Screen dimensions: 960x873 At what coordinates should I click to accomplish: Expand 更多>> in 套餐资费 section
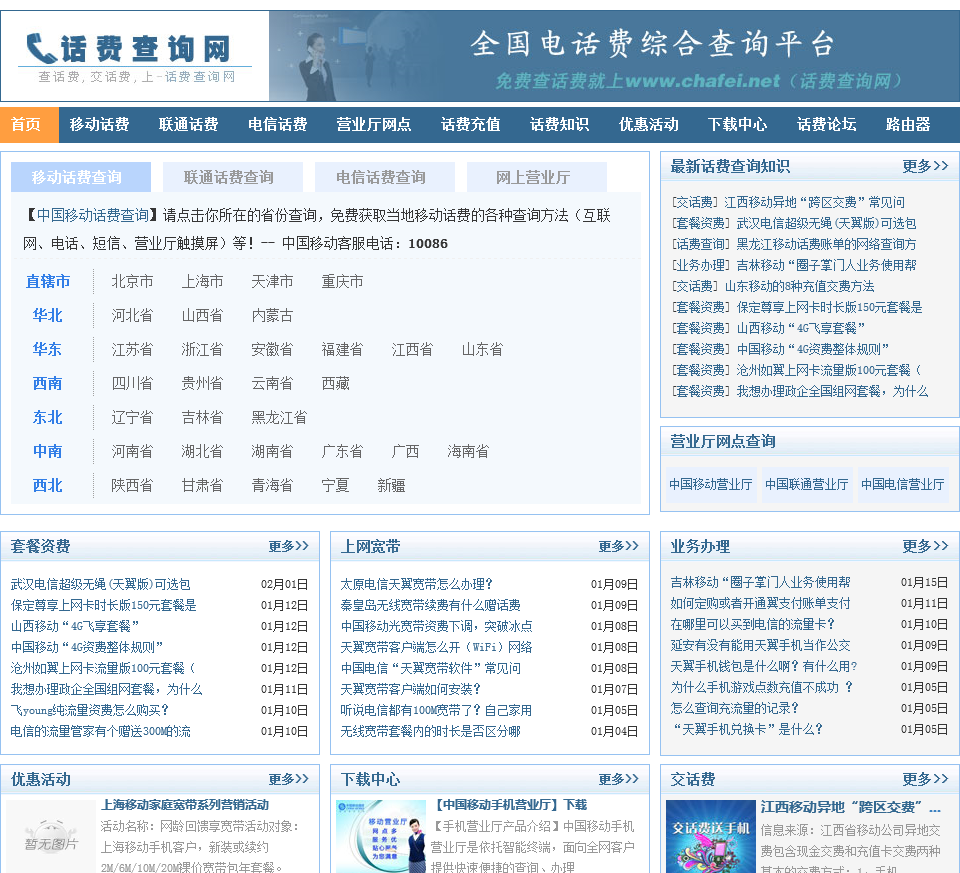pyautogui.click(x=288, y=546)
